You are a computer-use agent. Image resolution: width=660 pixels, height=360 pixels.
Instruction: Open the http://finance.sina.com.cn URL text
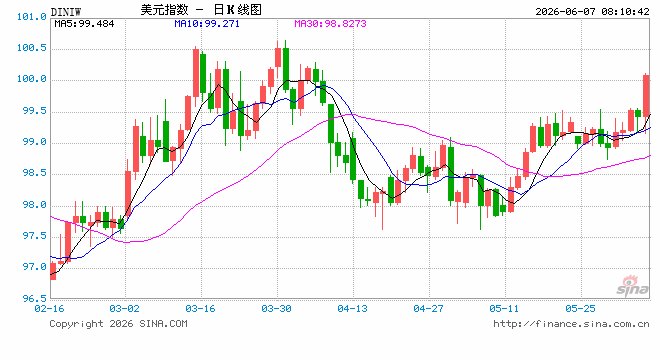(x=571, y=324)
